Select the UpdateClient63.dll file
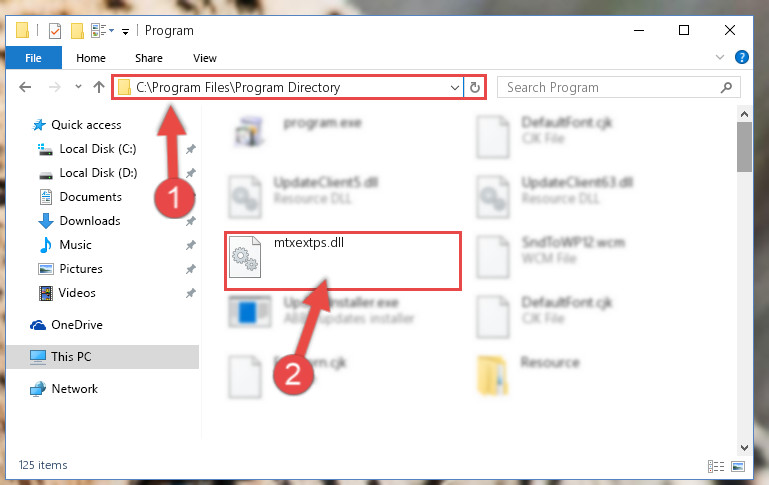 554,196
